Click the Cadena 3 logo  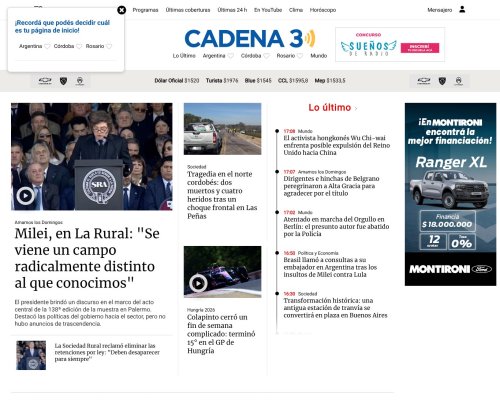click(250, 39)
